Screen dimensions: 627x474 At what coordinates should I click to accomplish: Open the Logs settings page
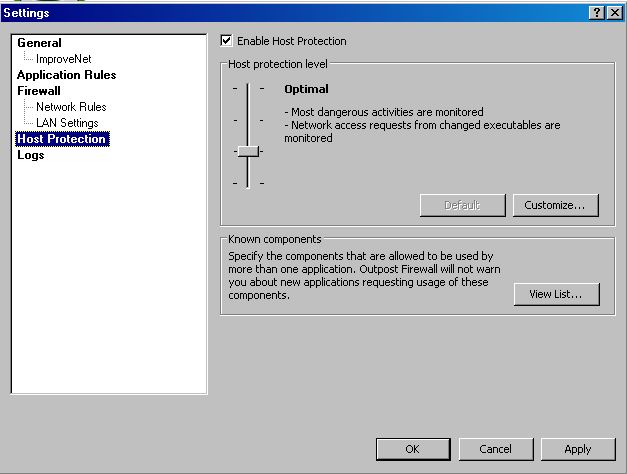31,155
